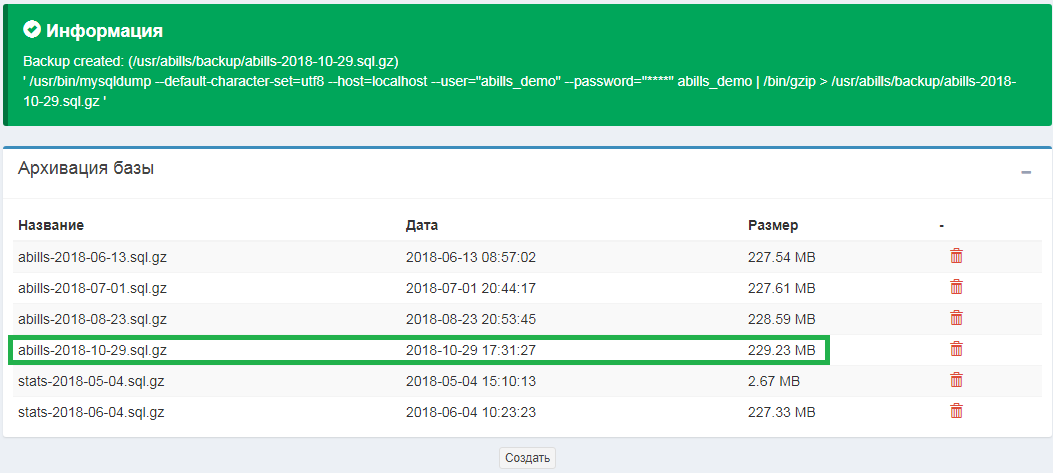Select the highlighted abills-2018-10-29.sql.gz file name
Image resolution: width=1053 pixels, height=473 pixels.
[x=92, y=350]
